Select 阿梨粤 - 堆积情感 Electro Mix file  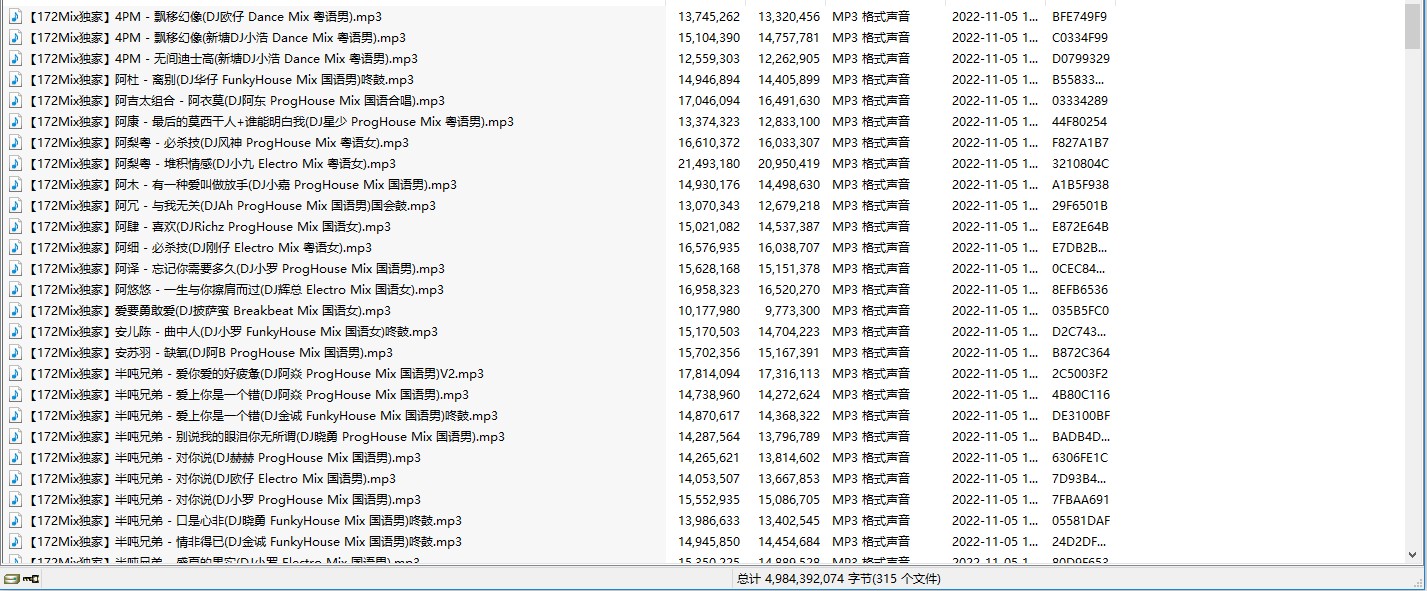[x=212, y=164]
